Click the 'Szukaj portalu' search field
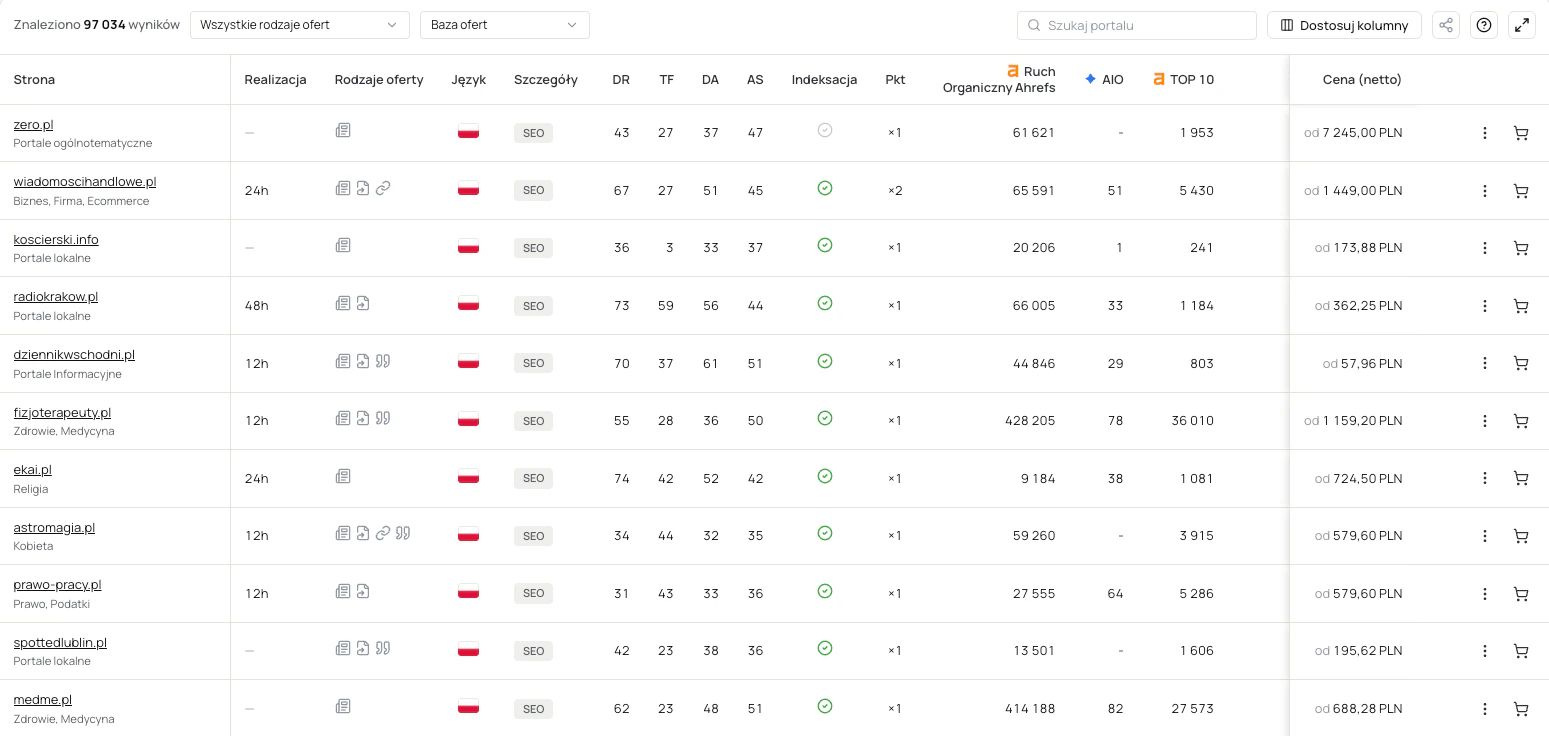This screenshot has width=1549, height=736. (x=1137, y=25)
